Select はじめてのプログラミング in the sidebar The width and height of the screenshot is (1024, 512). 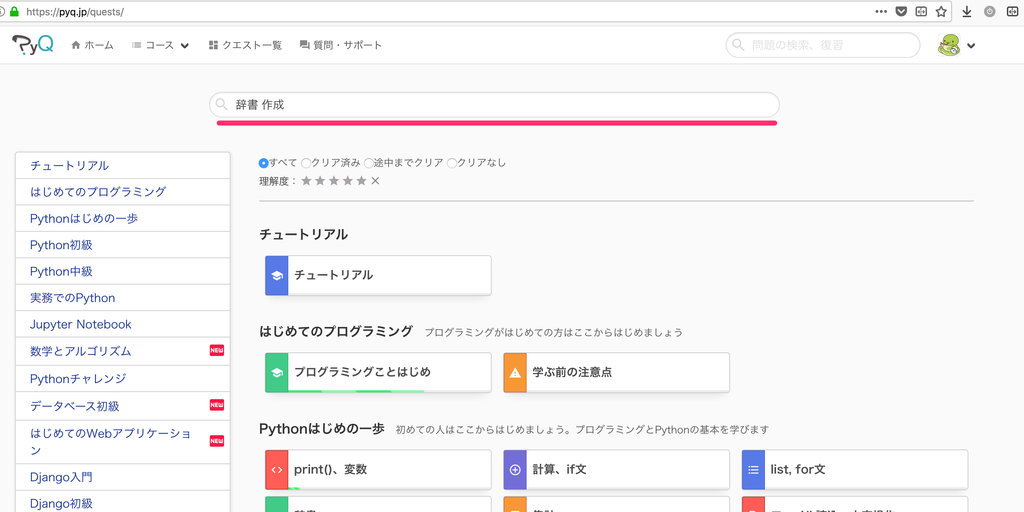pyautogui.click(x=123, y=192)
